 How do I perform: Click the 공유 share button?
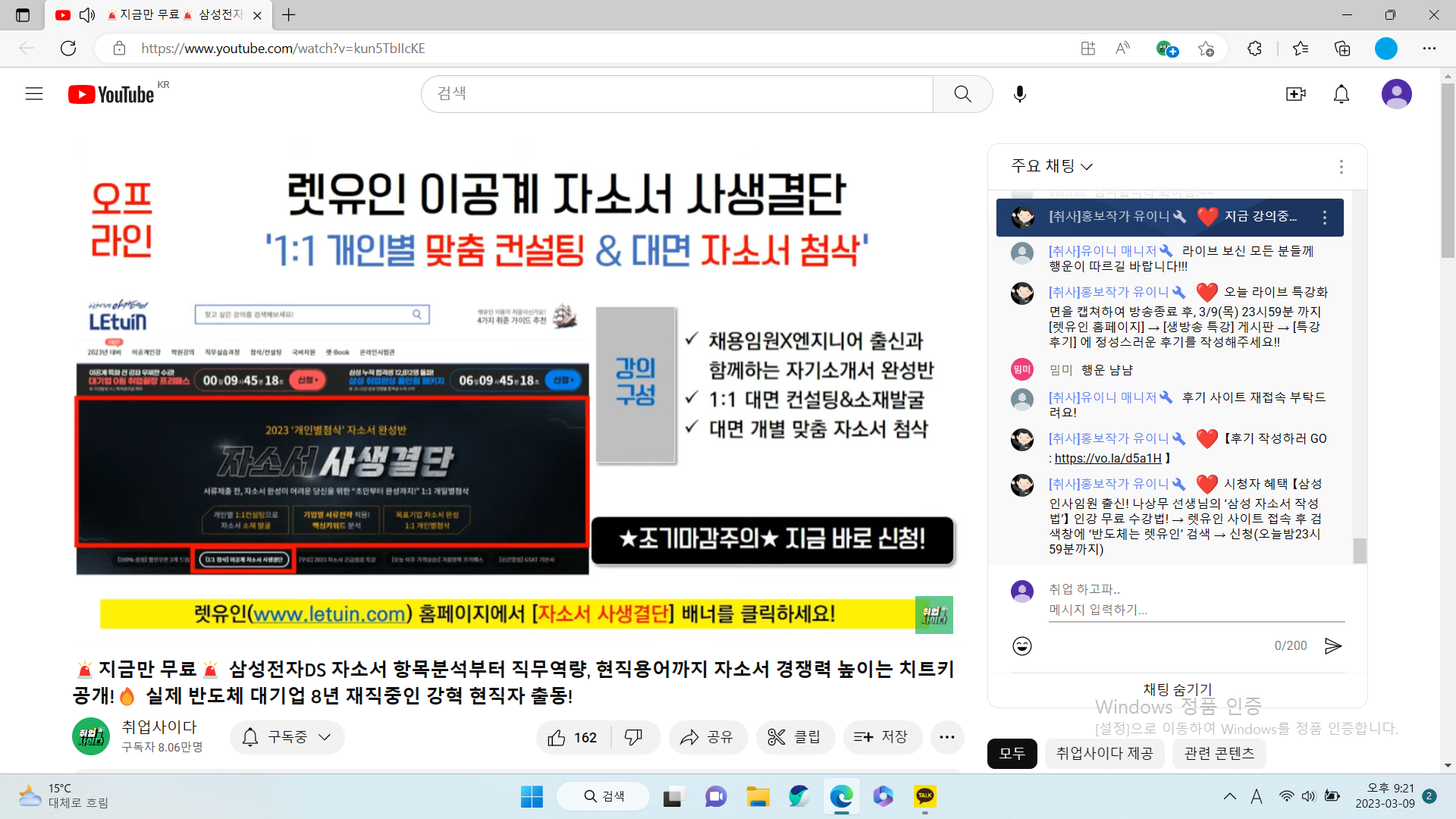coord(707,737)
